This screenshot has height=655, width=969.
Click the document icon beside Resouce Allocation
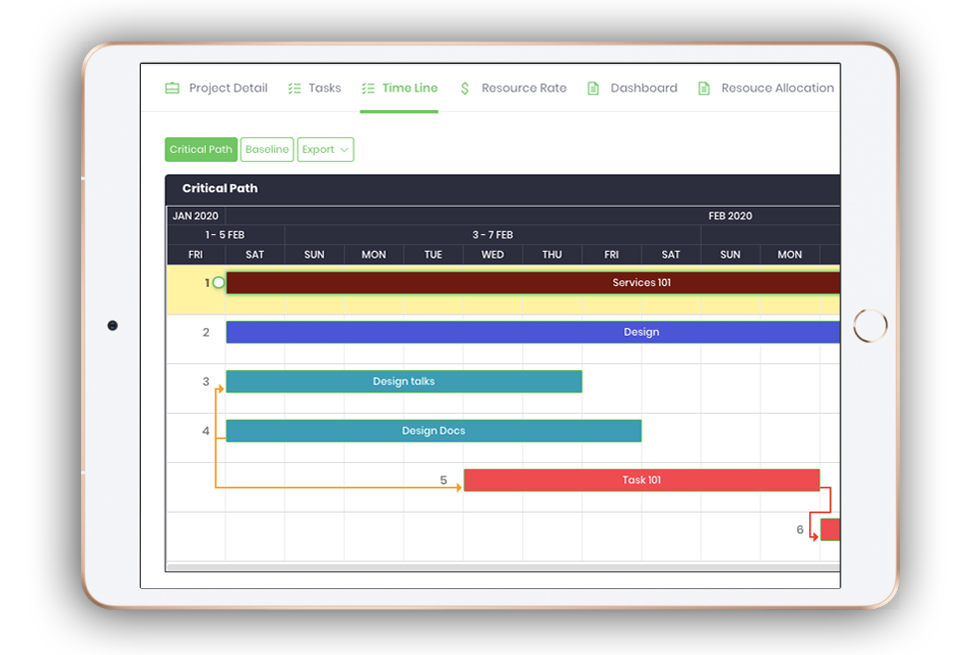pos(704,88)
